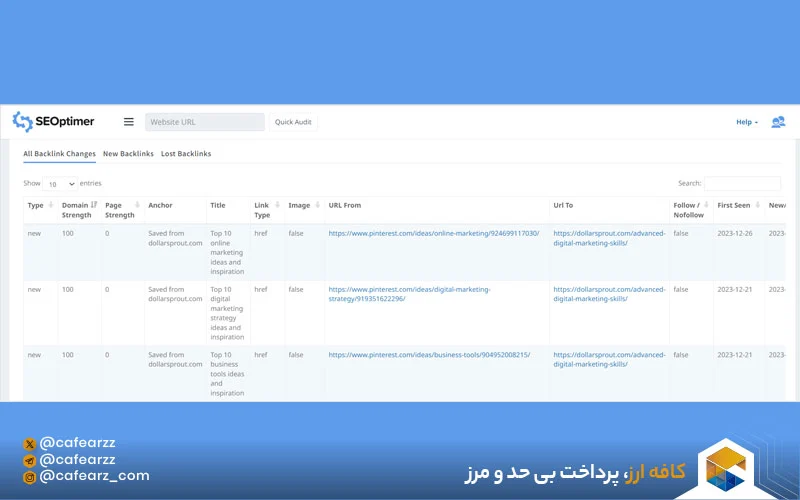This screenshot has height=500, width=800.
Task: Focus the Search input field
Action: pos(742,183)
